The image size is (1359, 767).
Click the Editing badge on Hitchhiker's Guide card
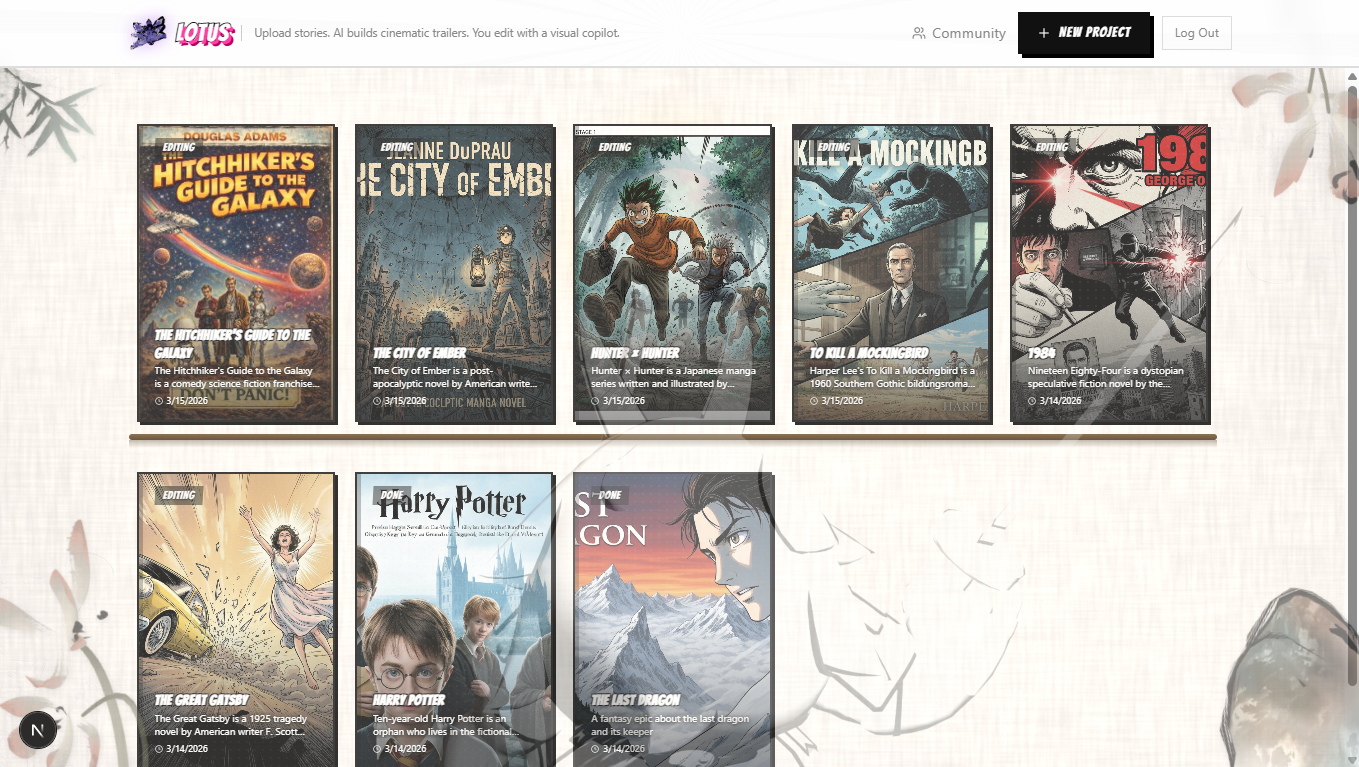coord(179,147)
